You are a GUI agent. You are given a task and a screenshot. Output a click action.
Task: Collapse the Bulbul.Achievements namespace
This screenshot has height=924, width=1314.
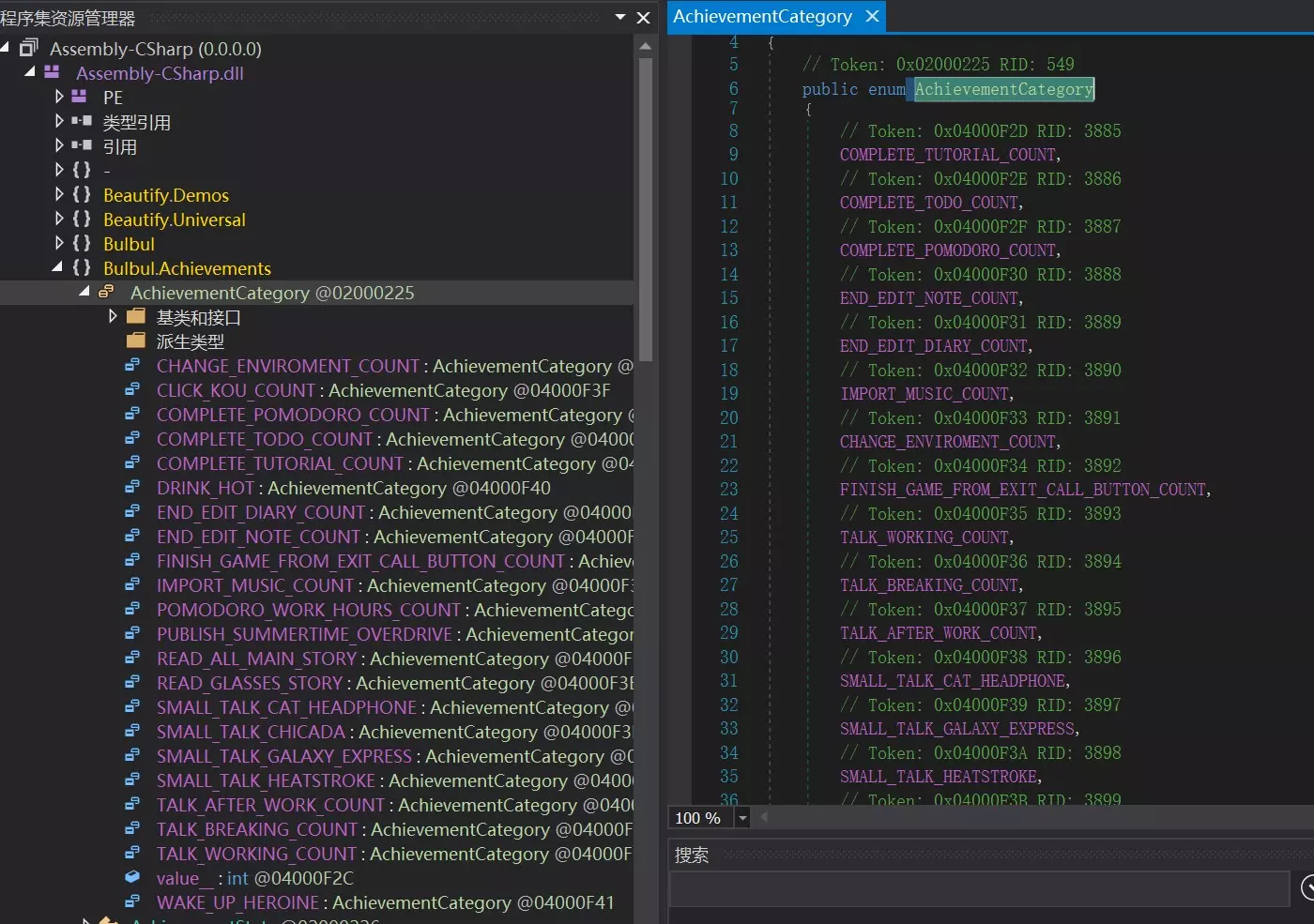(x=57, y=267)
